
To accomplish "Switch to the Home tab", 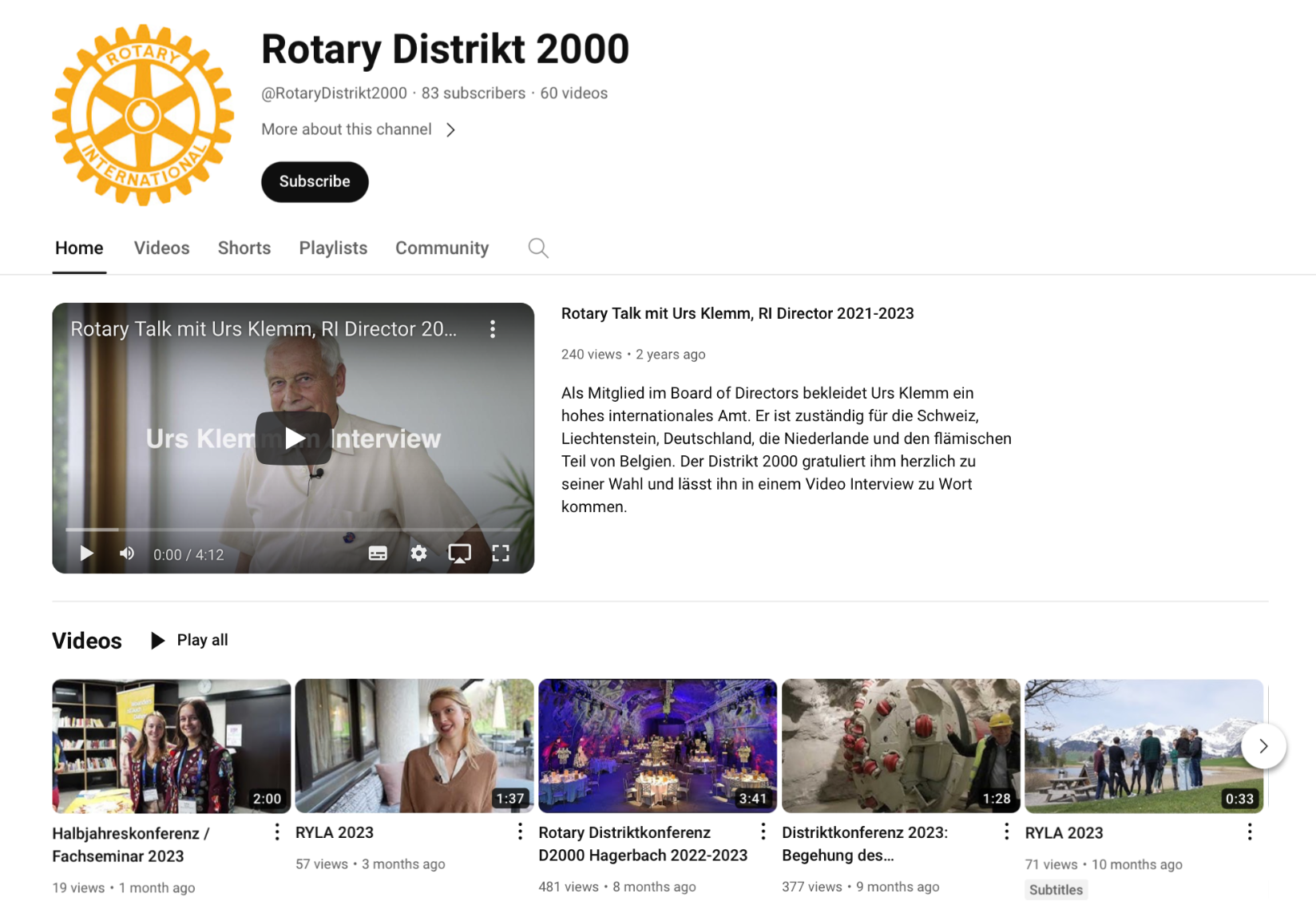I will (x=79, y=248).
